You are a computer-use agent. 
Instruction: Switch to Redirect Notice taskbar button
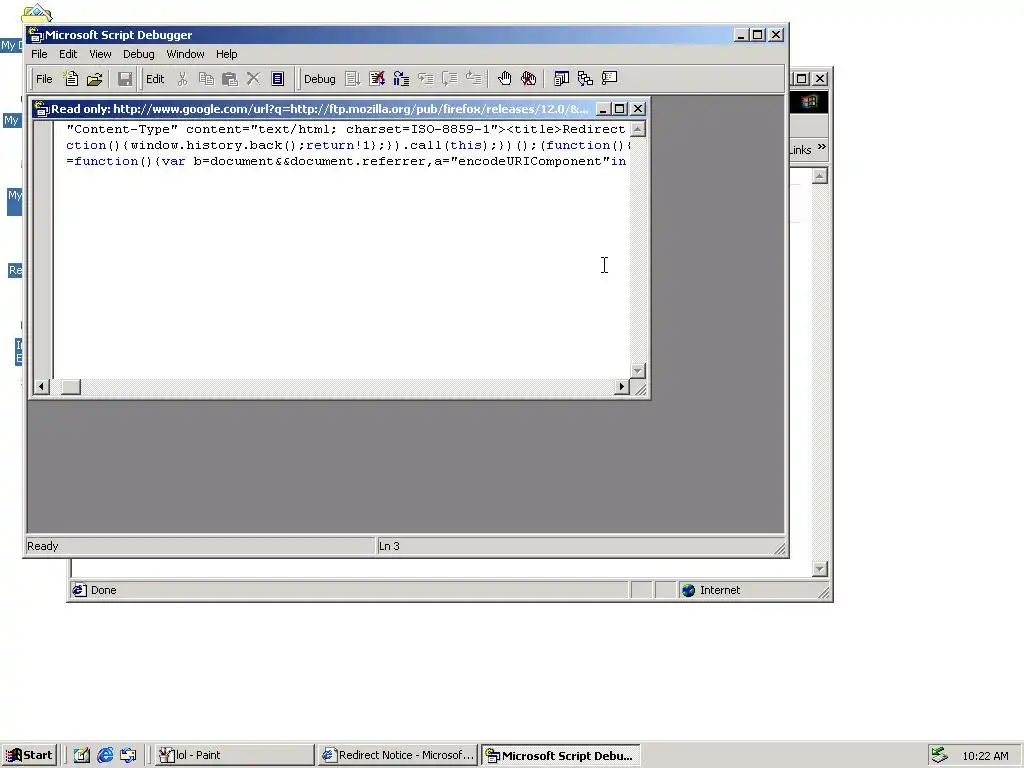[398, 756]
